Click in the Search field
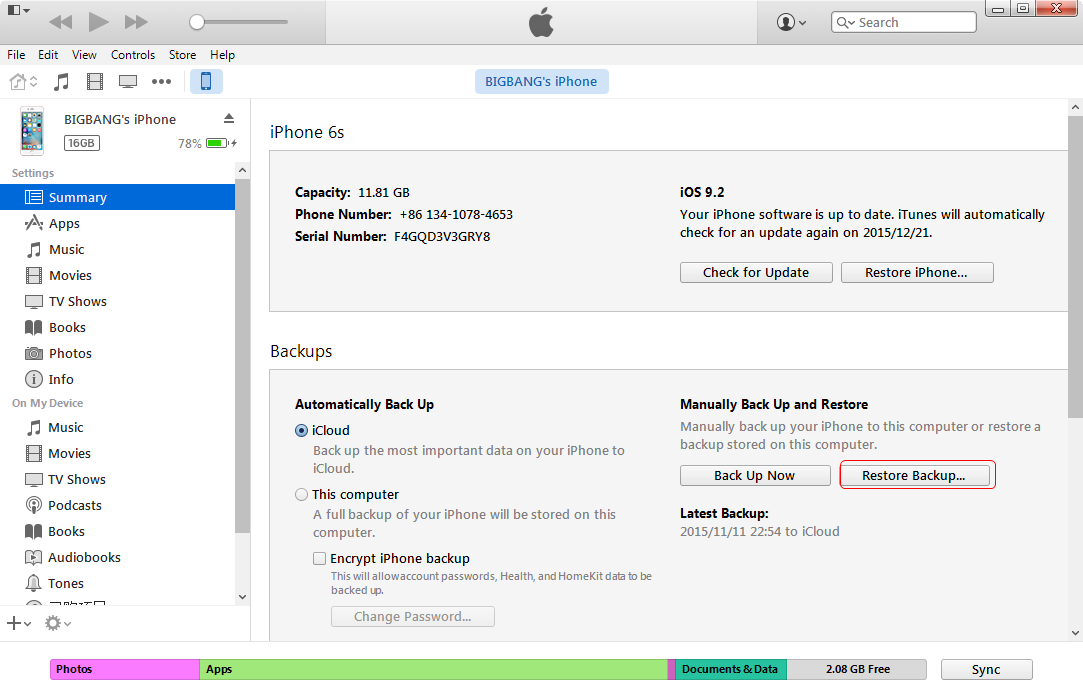Viewport: 1083px width, 697px height. pos(903,22)
